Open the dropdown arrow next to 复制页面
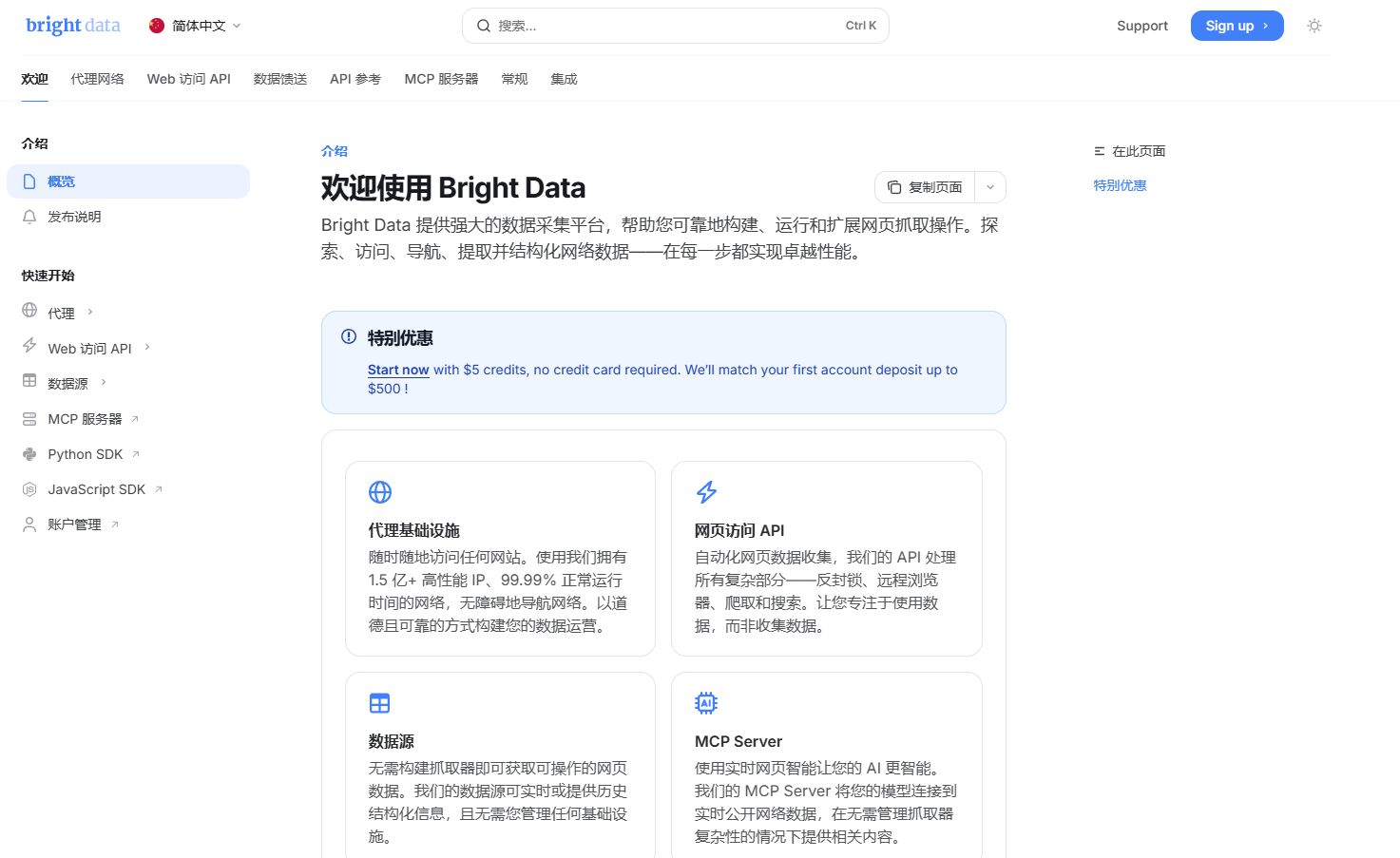Viewport: 1400px width, 858px height. click(990, 187)
